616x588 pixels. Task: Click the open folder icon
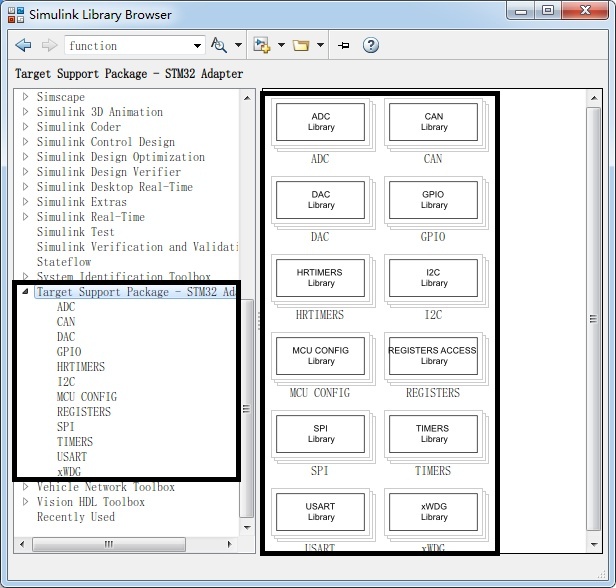(300, 46)
